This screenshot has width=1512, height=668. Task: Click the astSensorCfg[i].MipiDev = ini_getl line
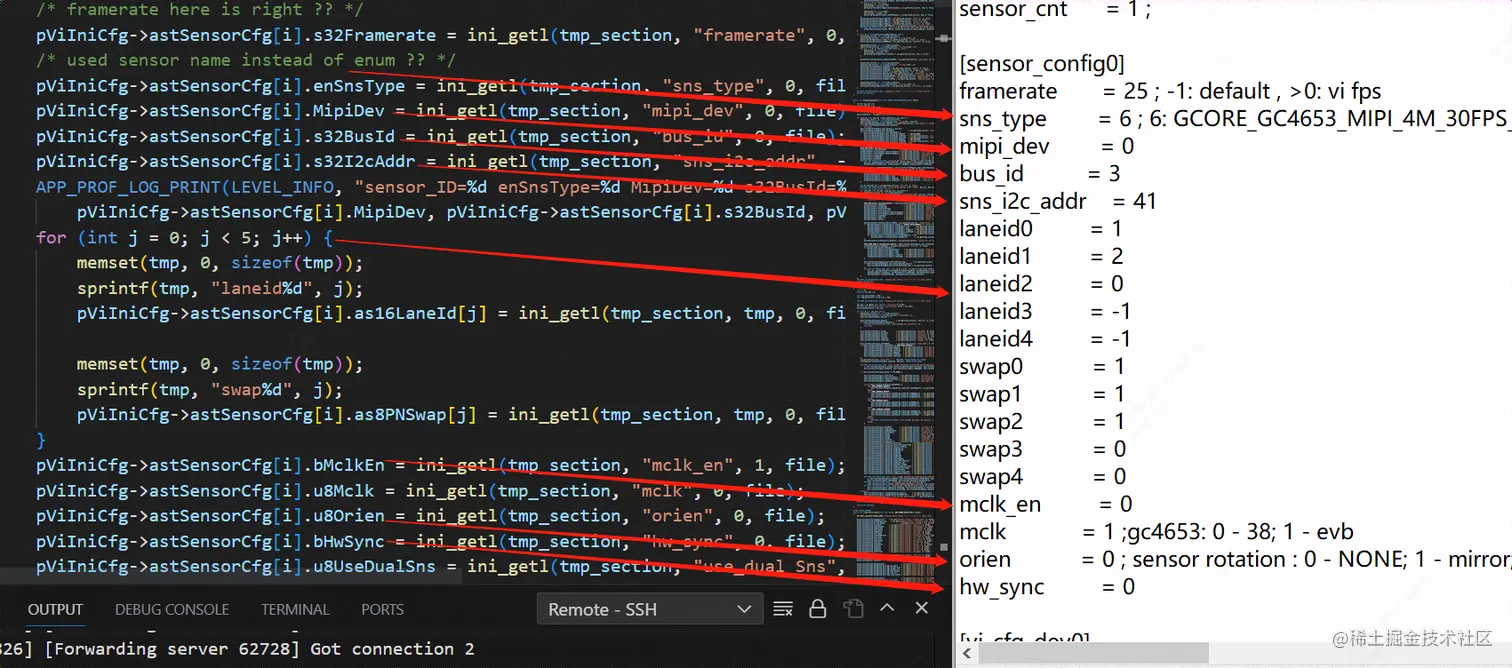click(441, 111)
